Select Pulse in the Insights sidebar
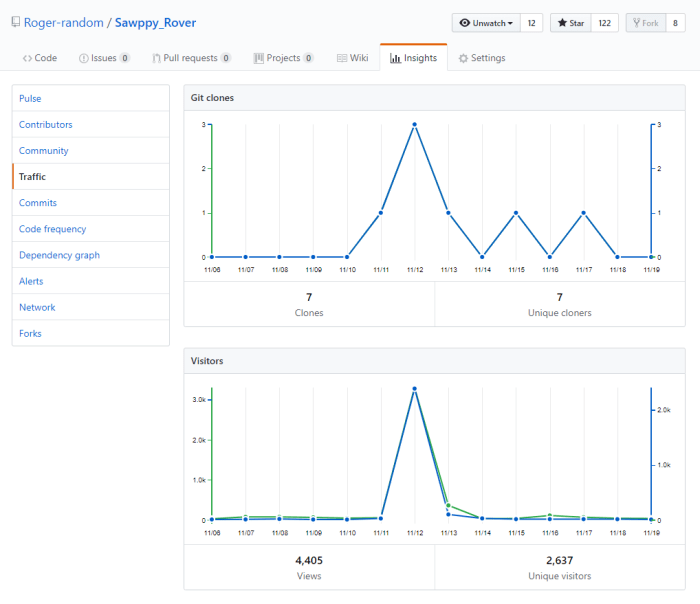 point(30,98)
